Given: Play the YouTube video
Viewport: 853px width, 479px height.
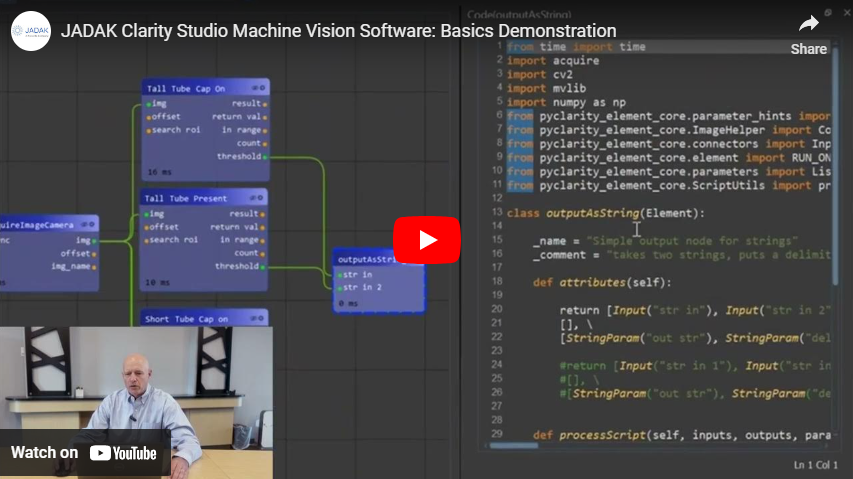Looking at the screenshot, I should pos(426,240).
